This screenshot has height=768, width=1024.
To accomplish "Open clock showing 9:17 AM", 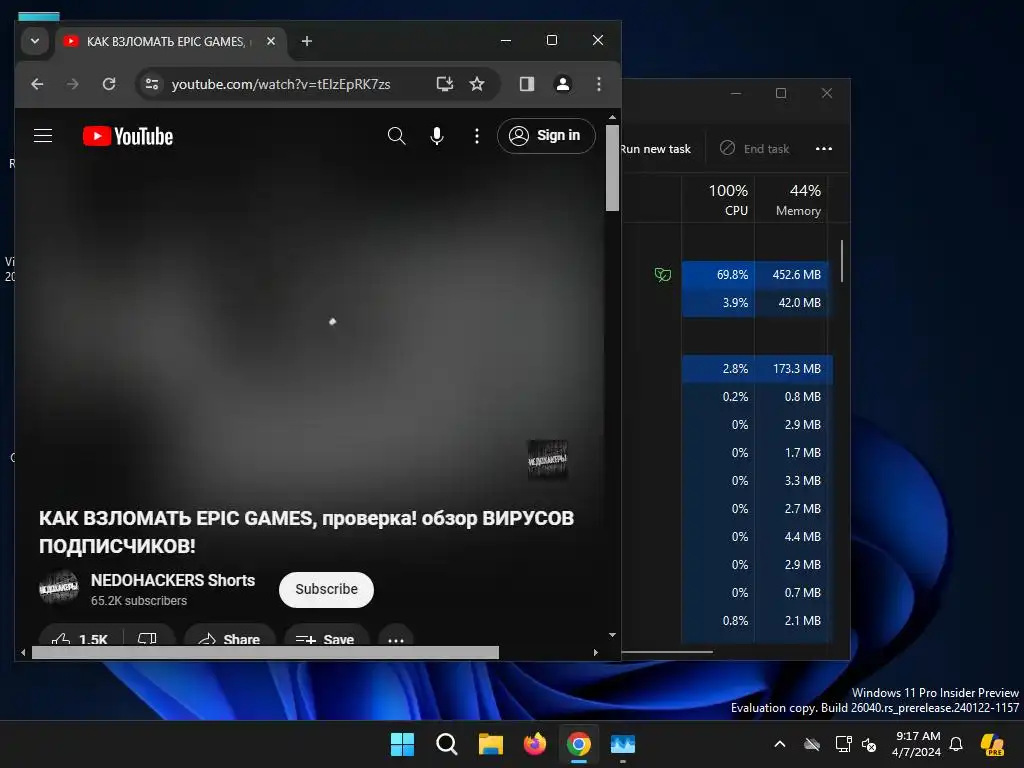I will (916, 744).
